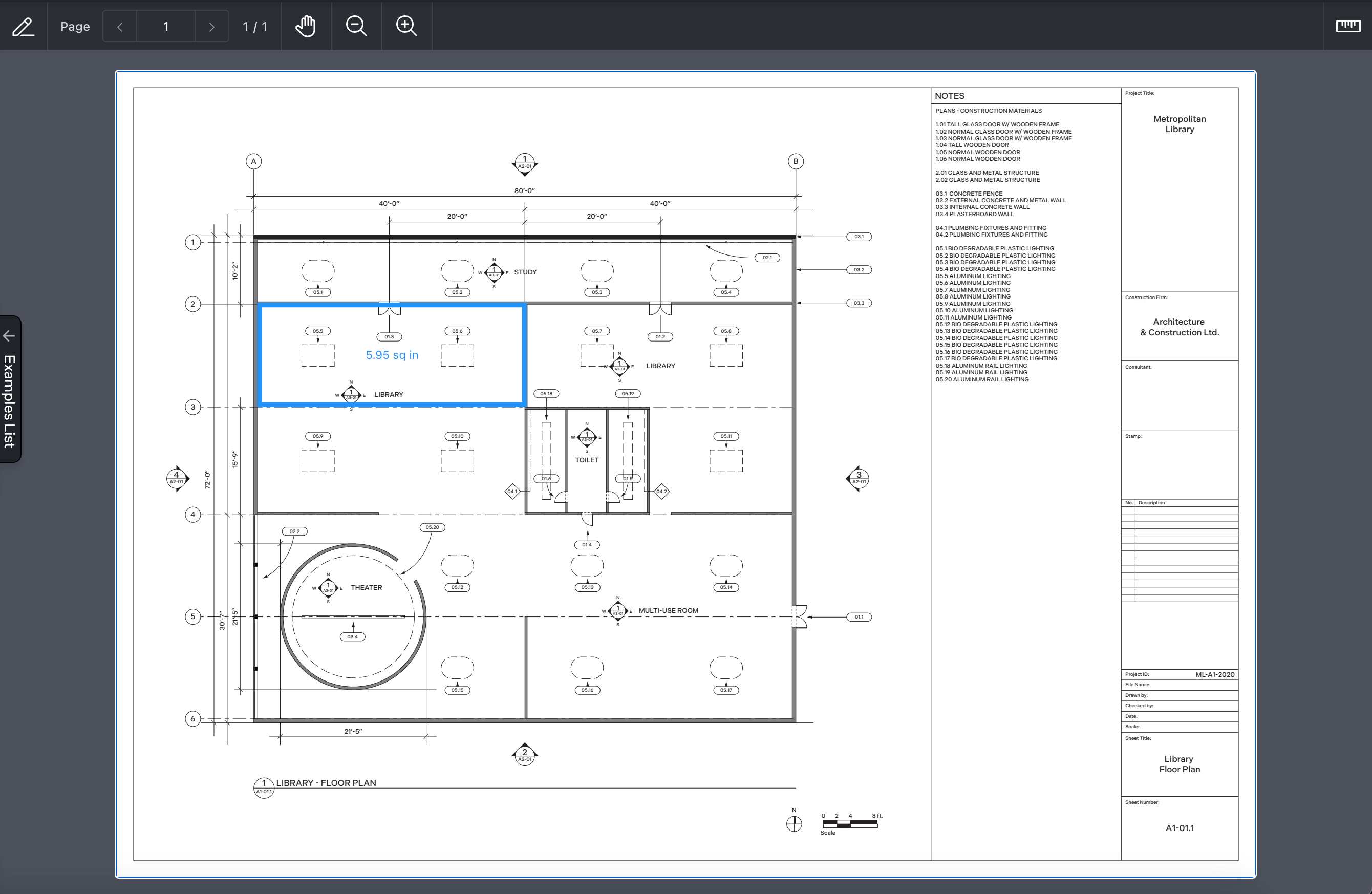The height and width of the screenshot is (894, 1372).
Task: Click the TOILET room label
Action: coord(586,460)
